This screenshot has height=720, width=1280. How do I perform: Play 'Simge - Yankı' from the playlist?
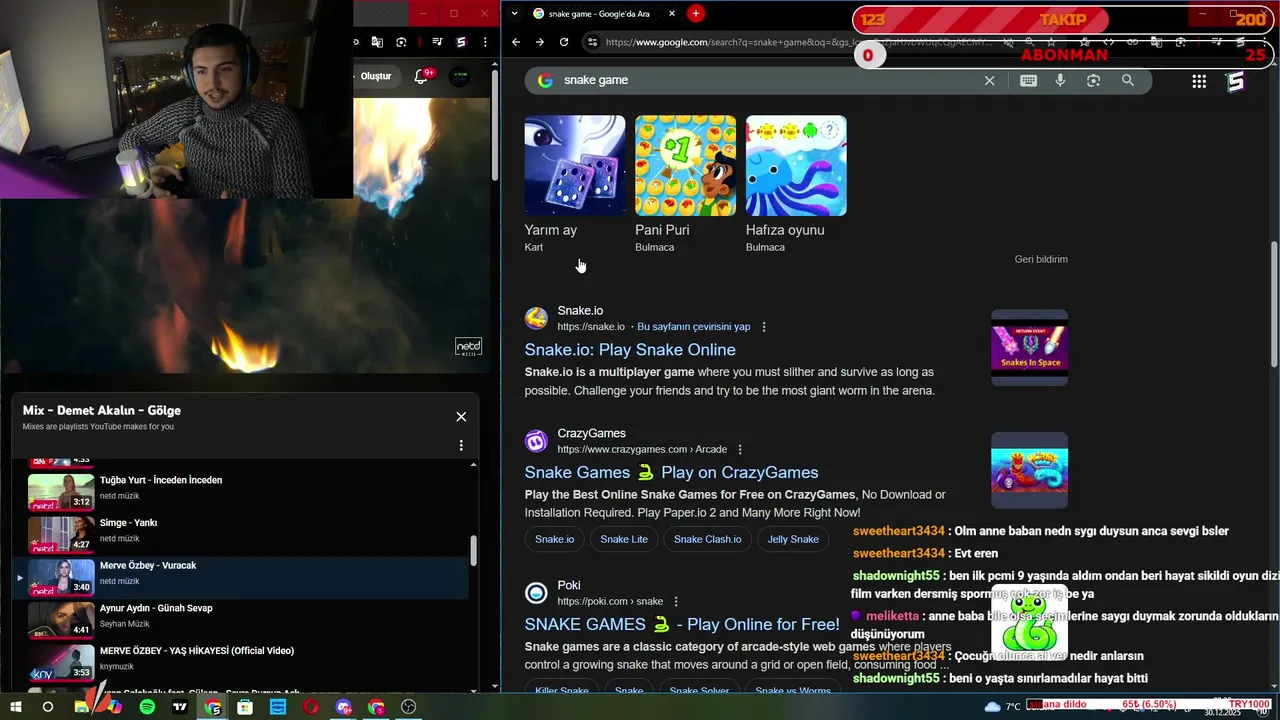coord(240,534)
